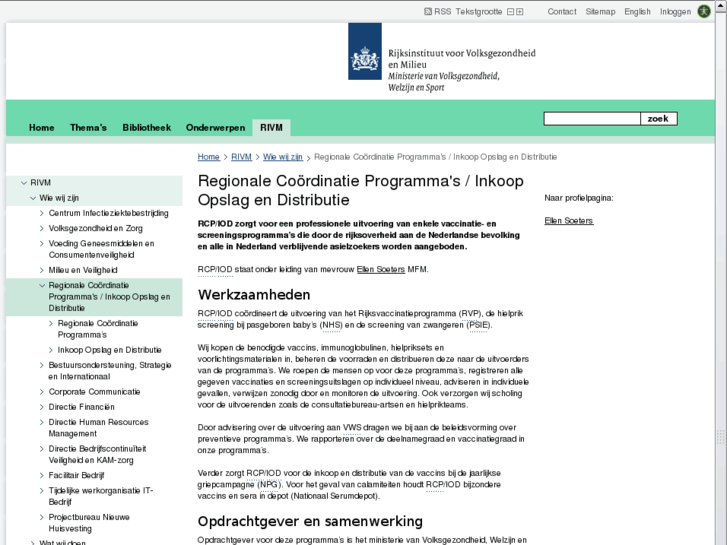
Task: Increase text size with plus icon
Action: (x=519, y=12)
